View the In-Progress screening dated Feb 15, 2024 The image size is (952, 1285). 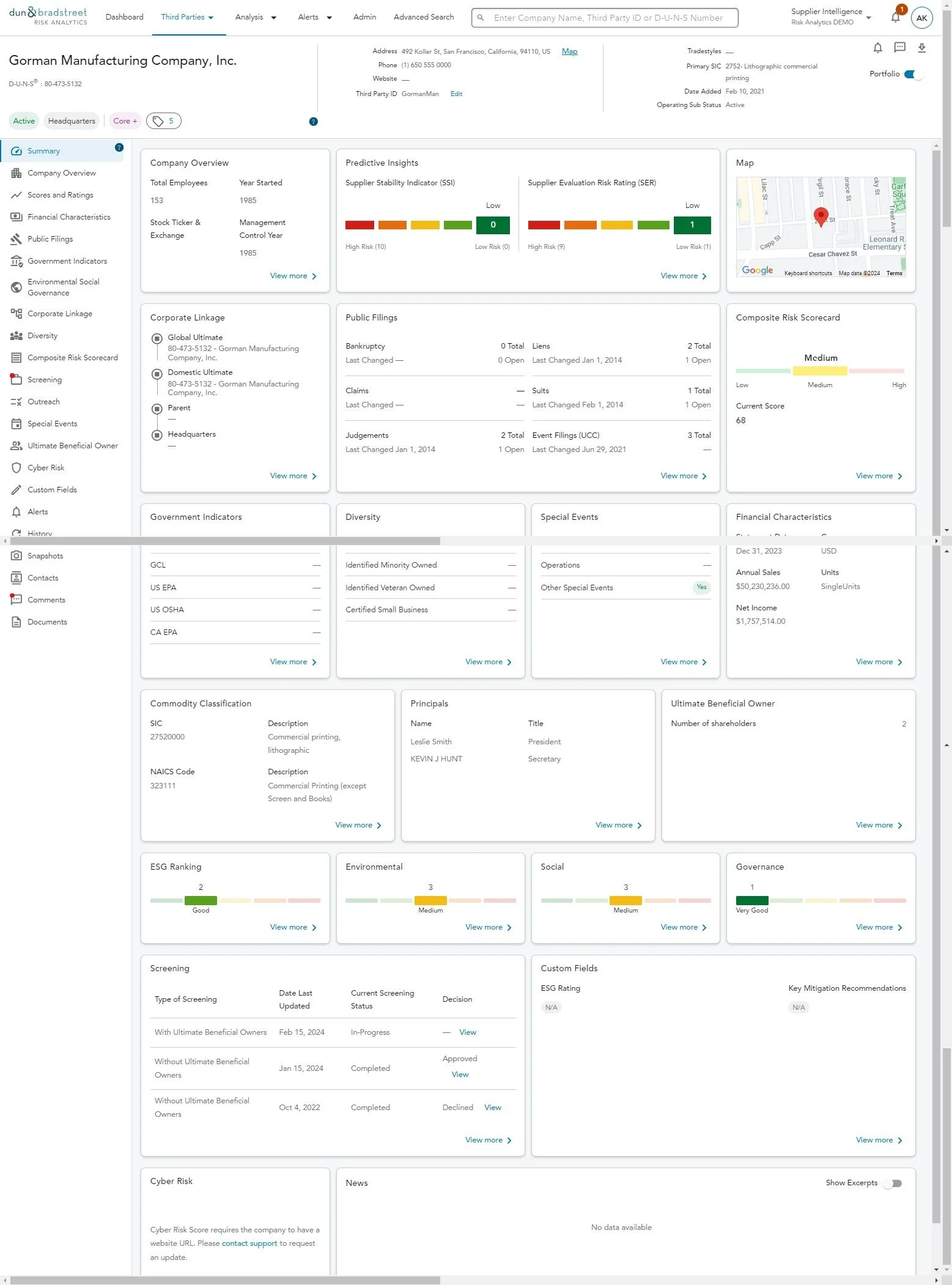(468, 1032)
